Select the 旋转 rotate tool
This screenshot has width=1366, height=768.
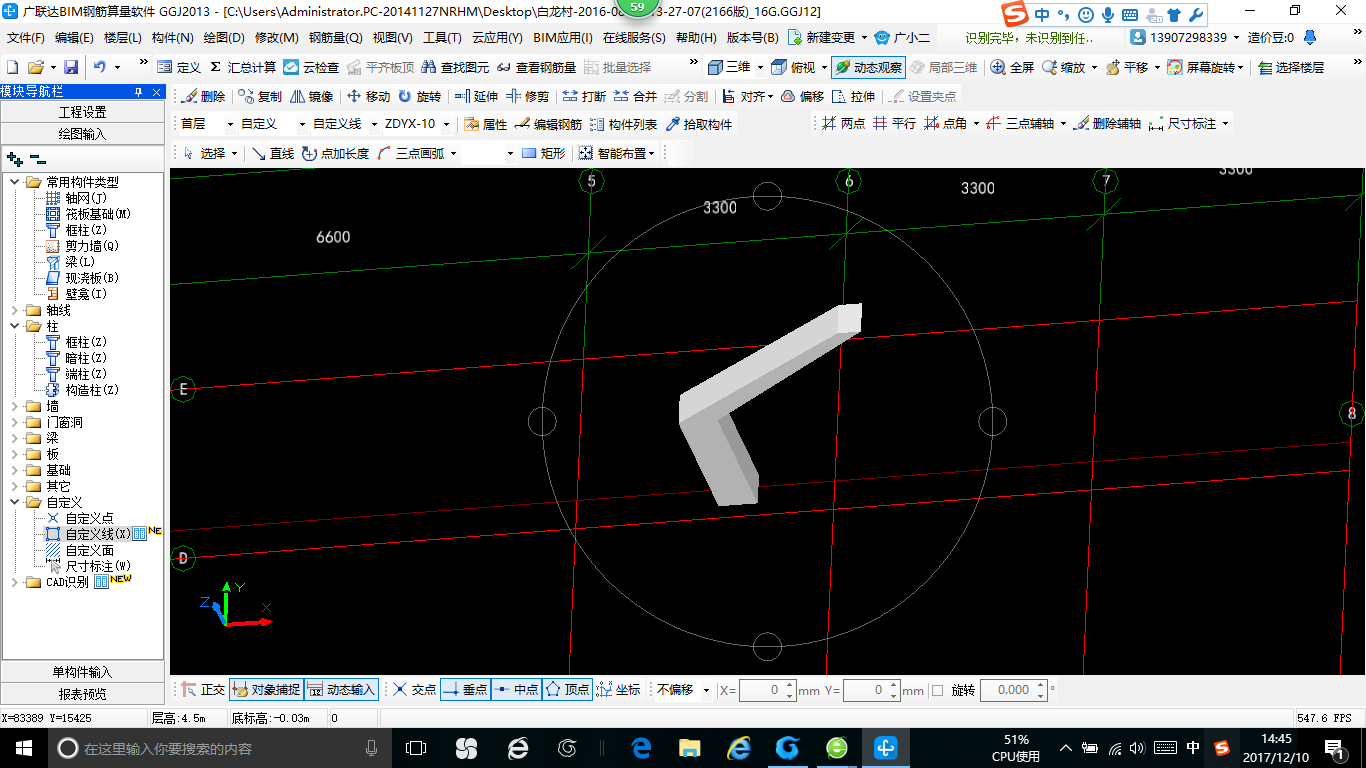(x=419, y=97)
